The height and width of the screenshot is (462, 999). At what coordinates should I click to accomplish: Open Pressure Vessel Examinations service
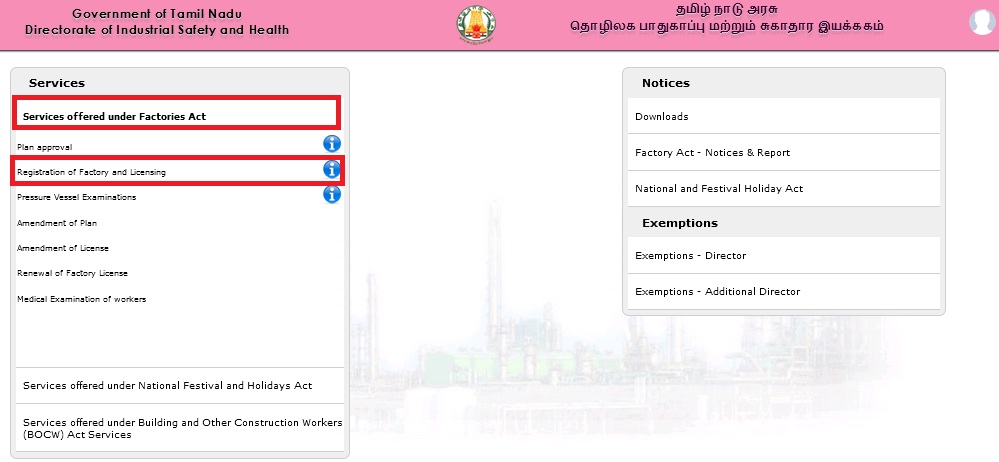76,197
